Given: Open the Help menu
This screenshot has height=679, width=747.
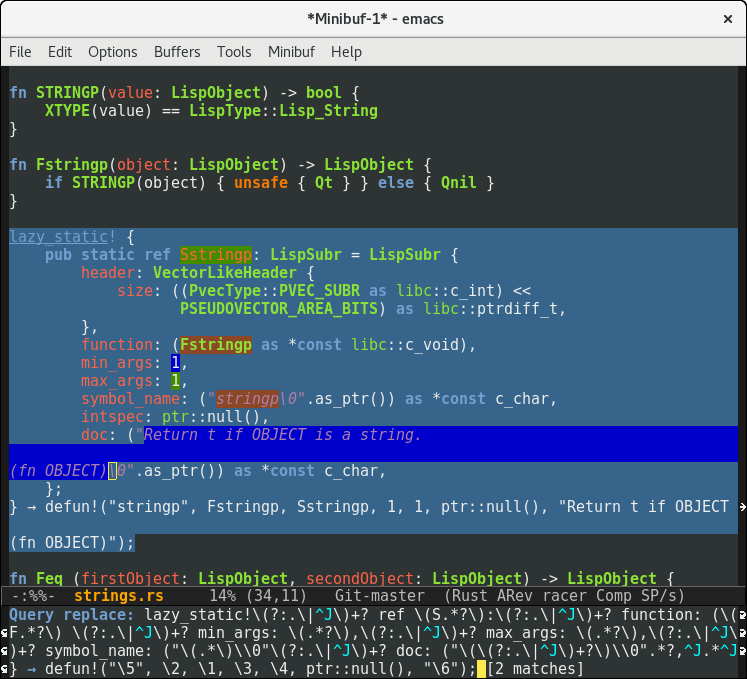Looking at the screenshot, I should coord(346,52).
